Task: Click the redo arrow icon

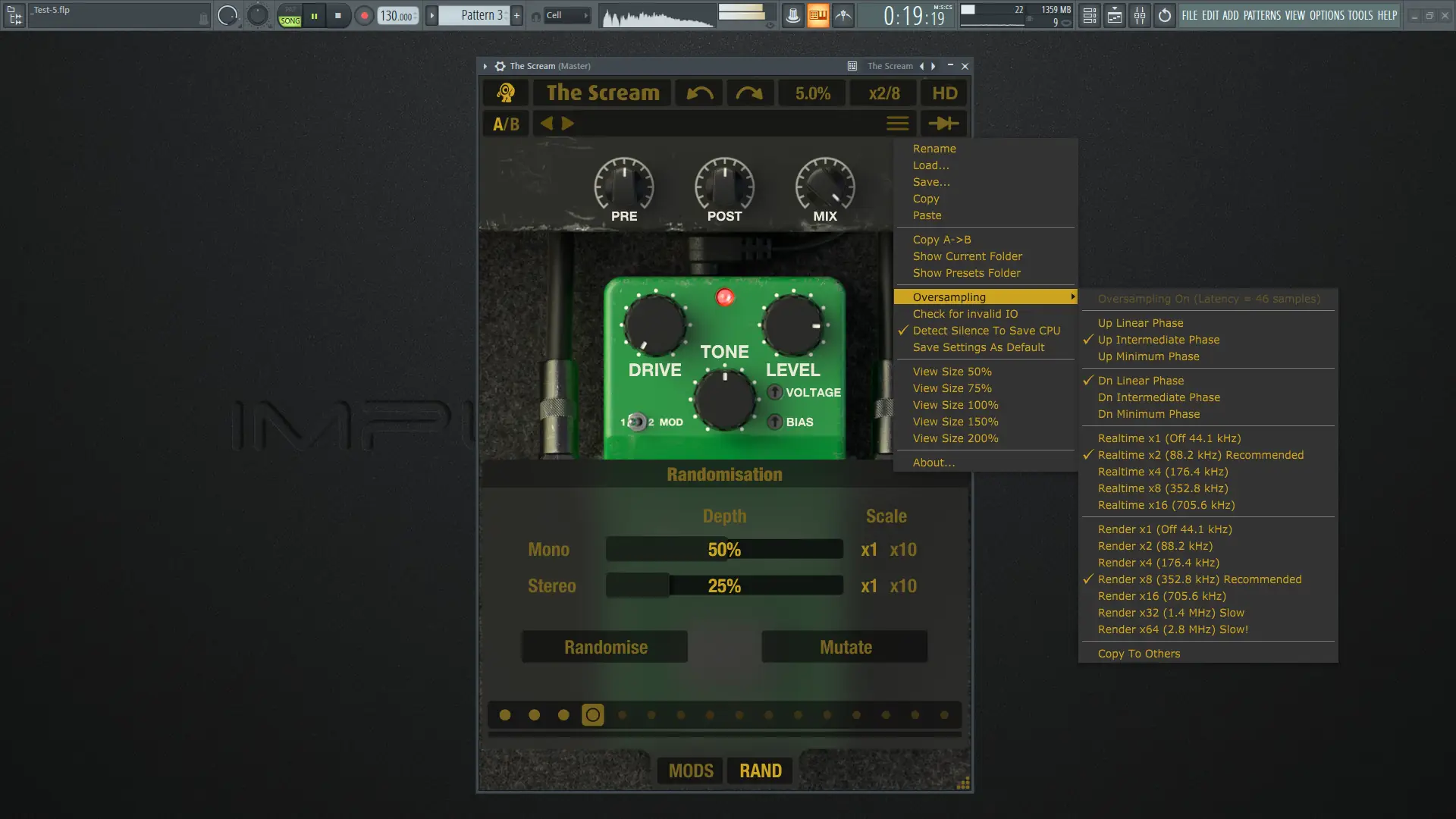Action: [749, 93]
